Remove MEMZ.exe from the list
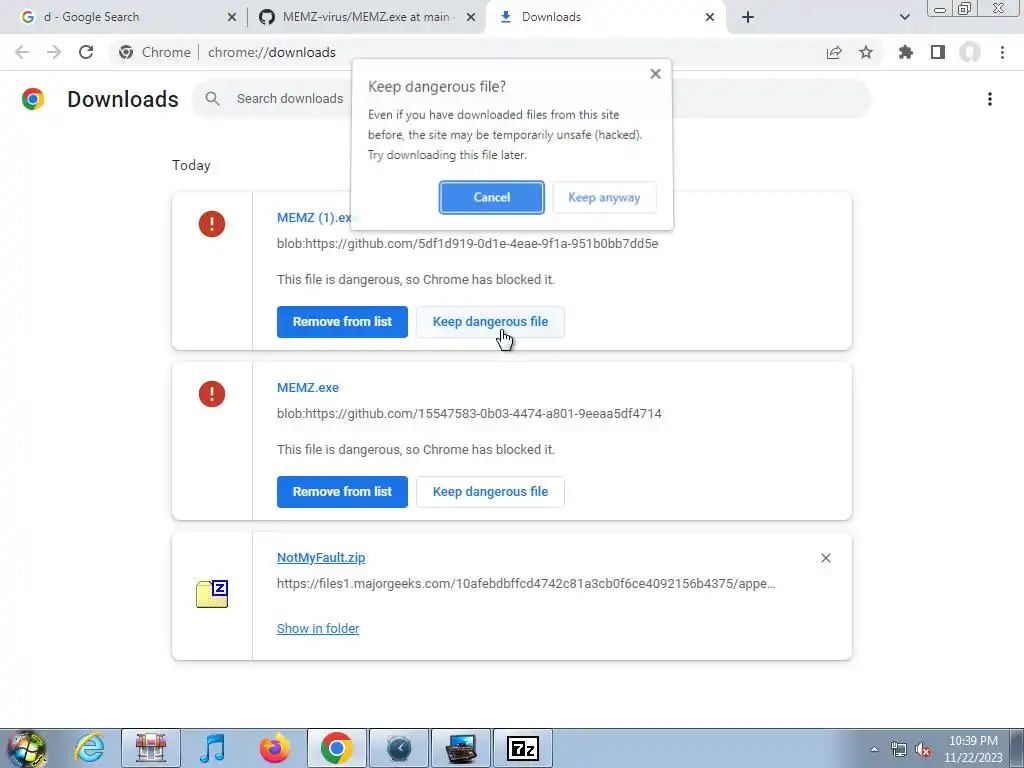Image resolution: width=1024 pixels, height=768 pixels. (342, 491)
